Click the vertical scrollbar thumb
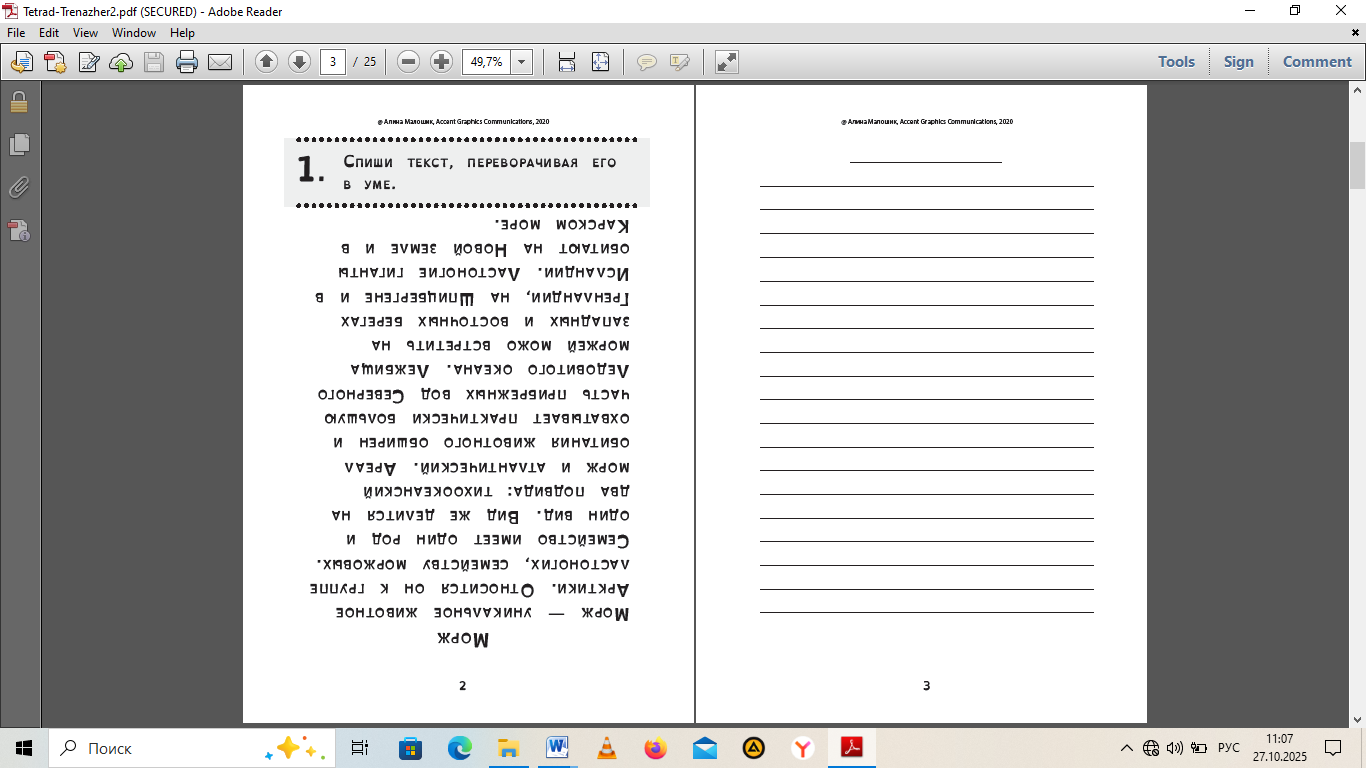This screenshot has height=768, width=1366. 1357,165
